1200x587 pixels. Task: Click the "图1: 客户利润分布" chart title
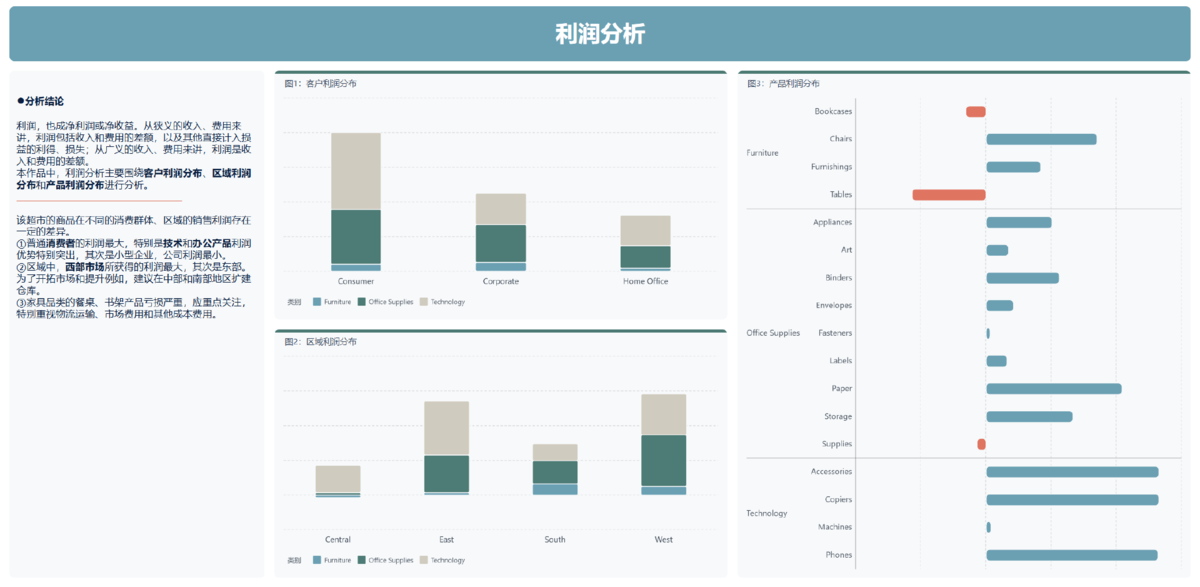tap(320, 83)
